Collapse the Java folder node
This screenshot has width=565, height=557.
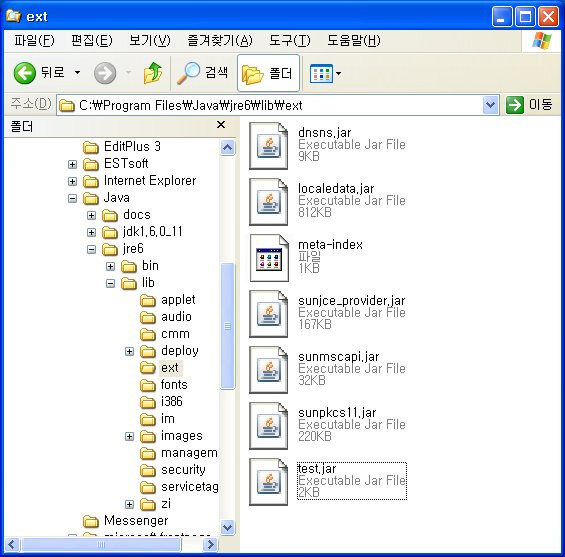(x=72, y=198)
